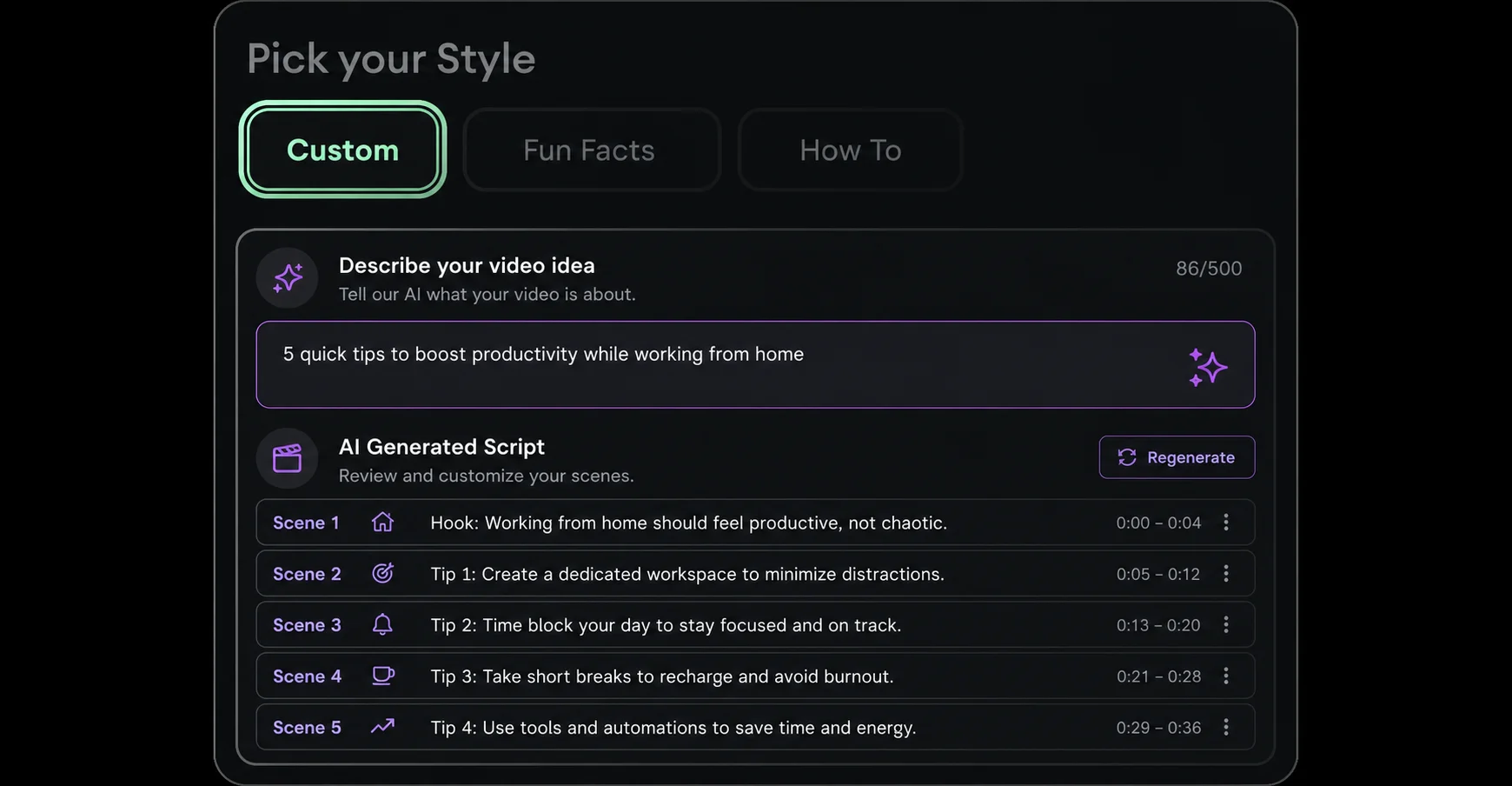Screen dimensions: 1512x786
Task: Click the Scene 4 label
Action: tap(307, 676)
